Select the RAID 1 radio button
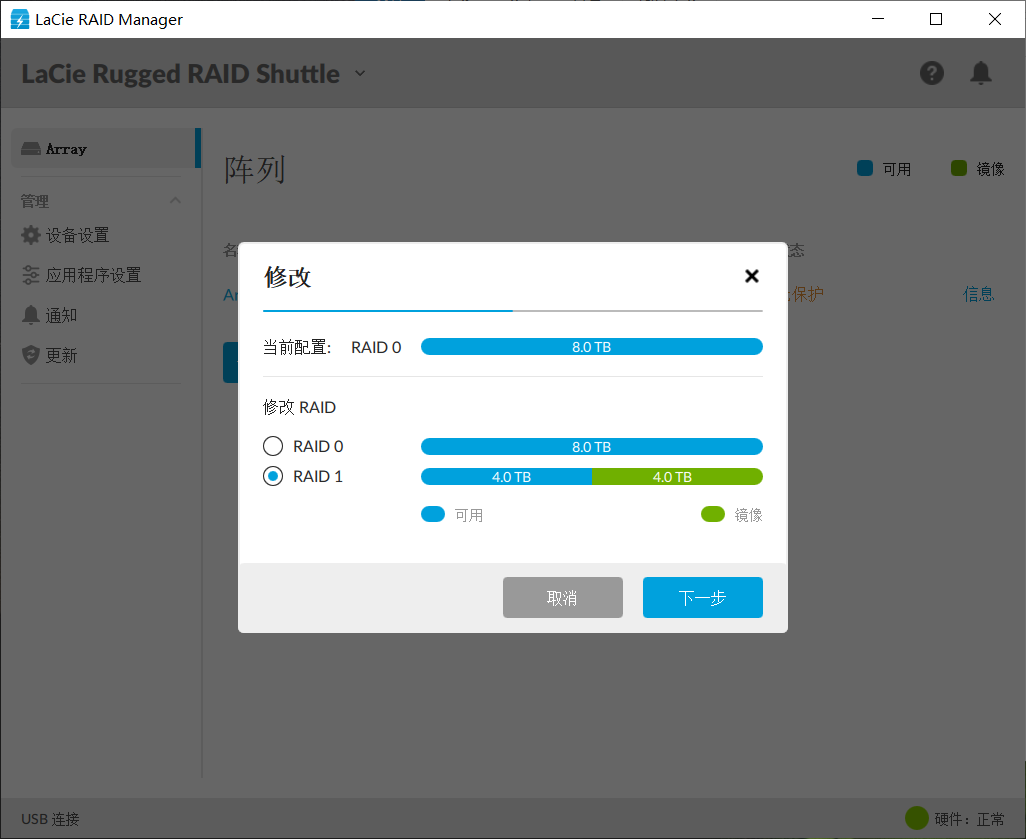The image size is (1026, 839). (273, 476)
